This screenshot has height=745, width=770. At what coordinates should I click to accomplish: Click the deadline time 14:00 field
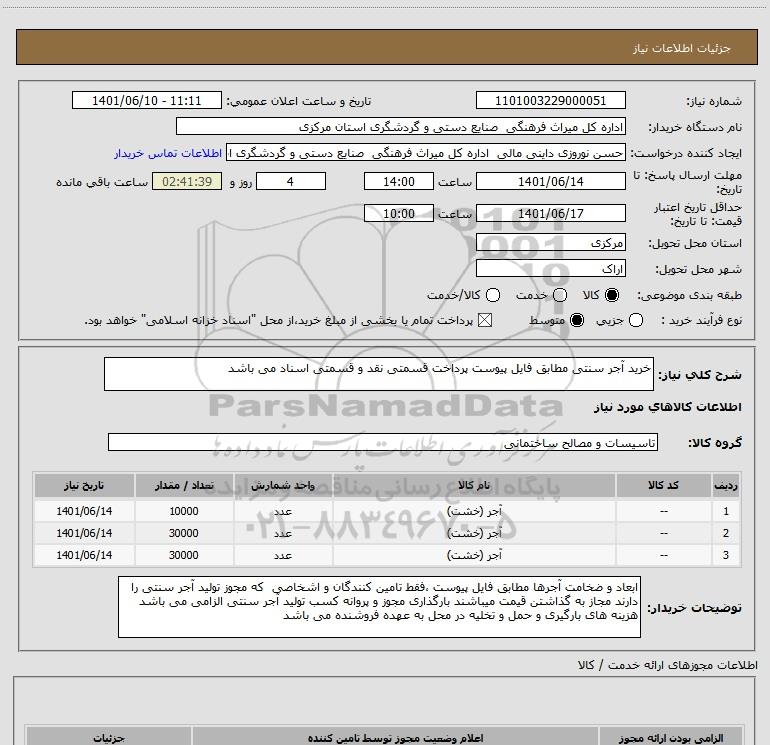point(399,181)
